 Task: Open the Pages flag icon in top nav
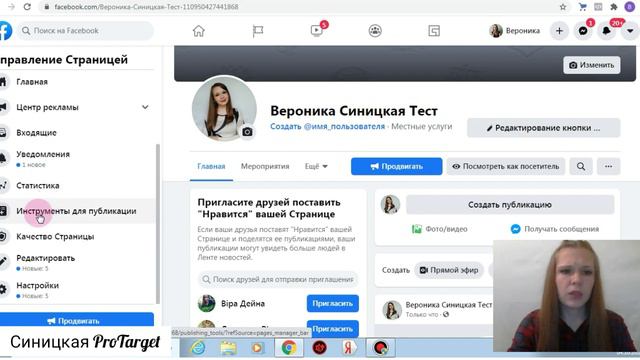tap(258, 31)
